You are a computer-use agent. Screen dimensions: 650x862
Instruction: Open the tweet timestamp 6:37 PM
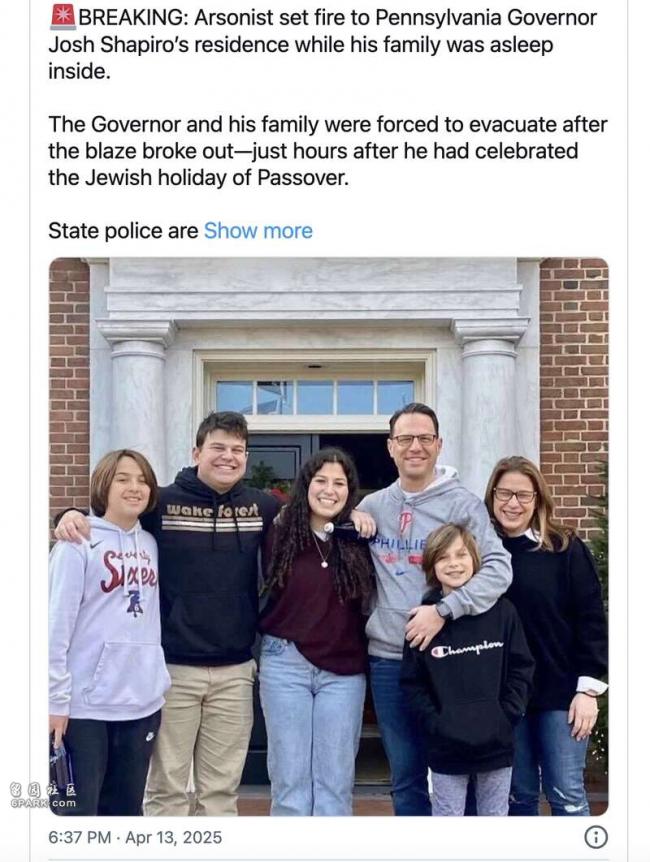(80, 837)
